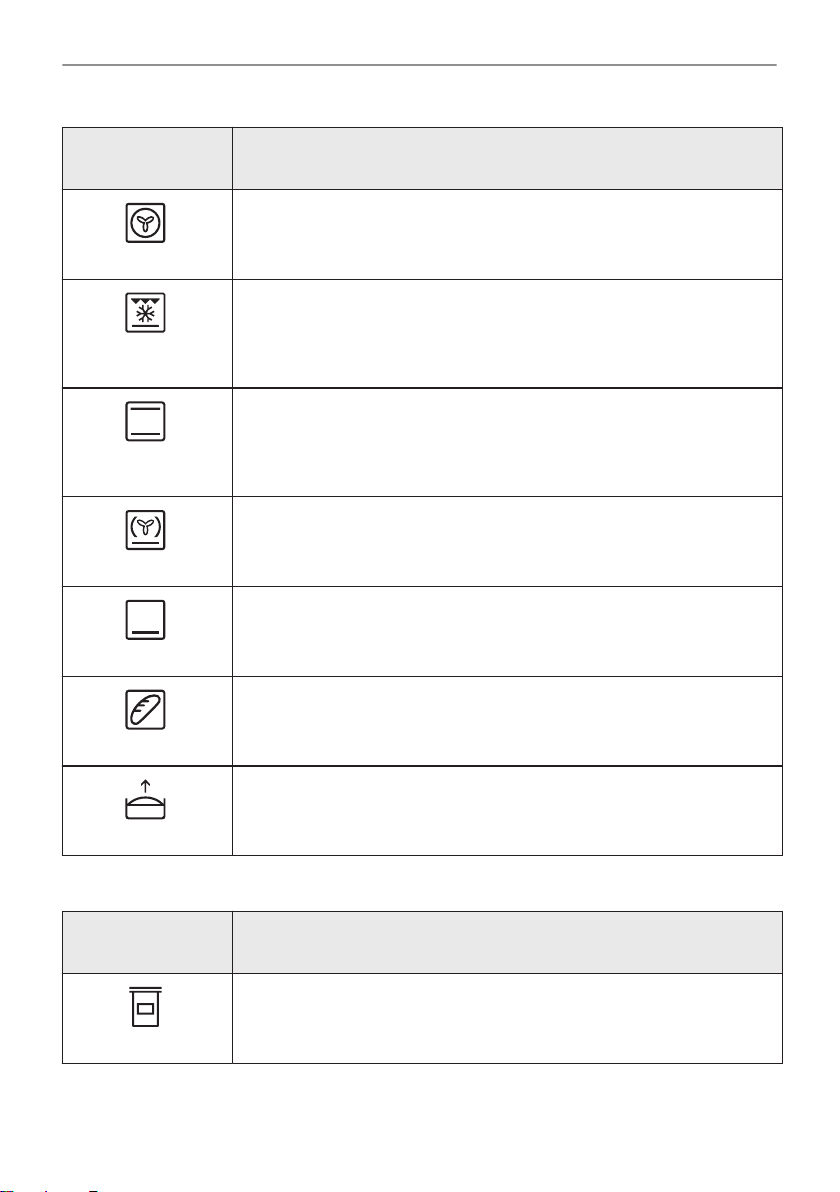Click the second table's gray left header cell
The width and height of the screenshot is (840, 1192).
pos(147,943)
